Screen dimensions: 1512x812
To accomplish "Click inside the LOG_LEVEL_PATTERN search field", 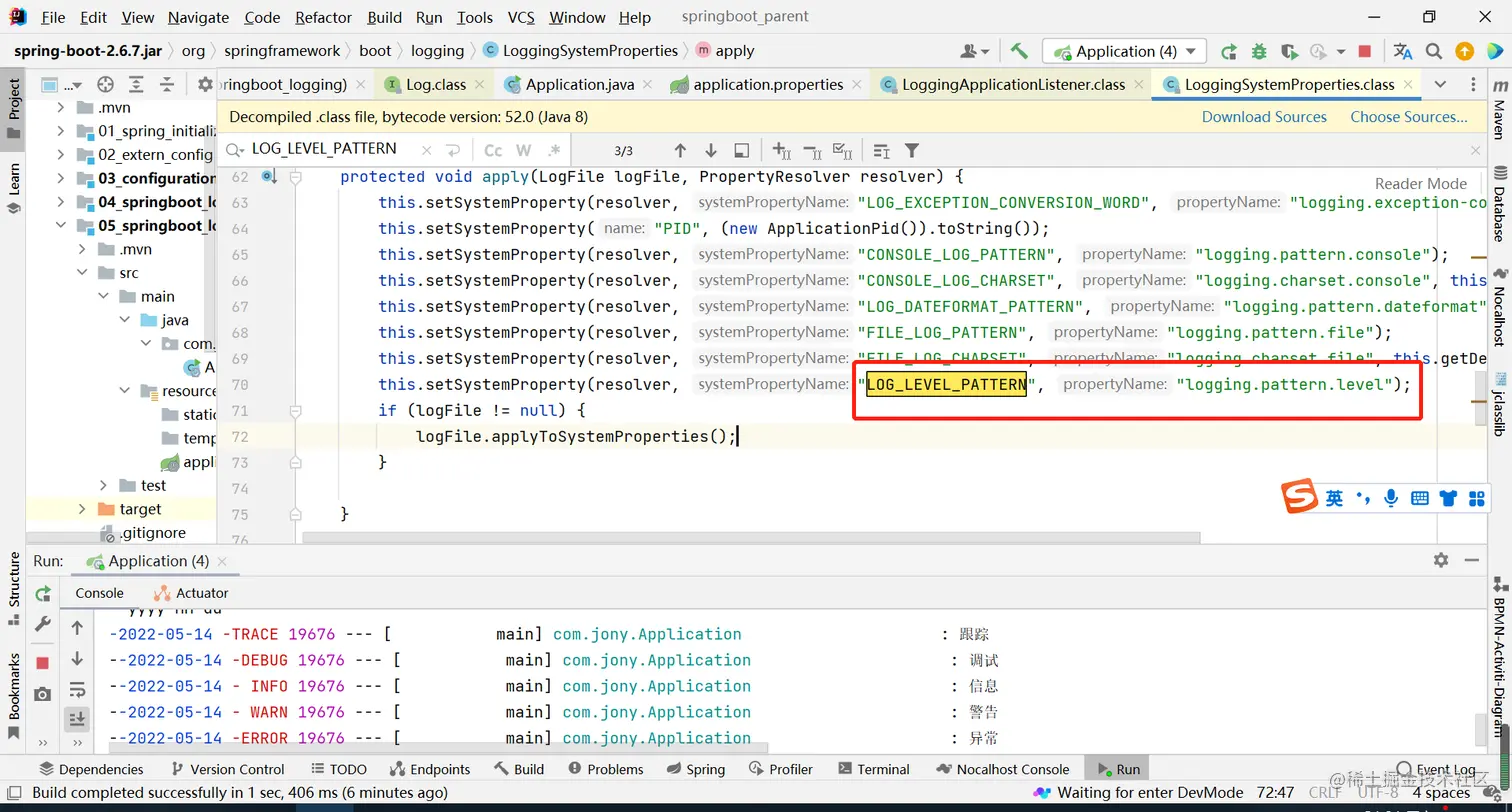I will (324, 149).
